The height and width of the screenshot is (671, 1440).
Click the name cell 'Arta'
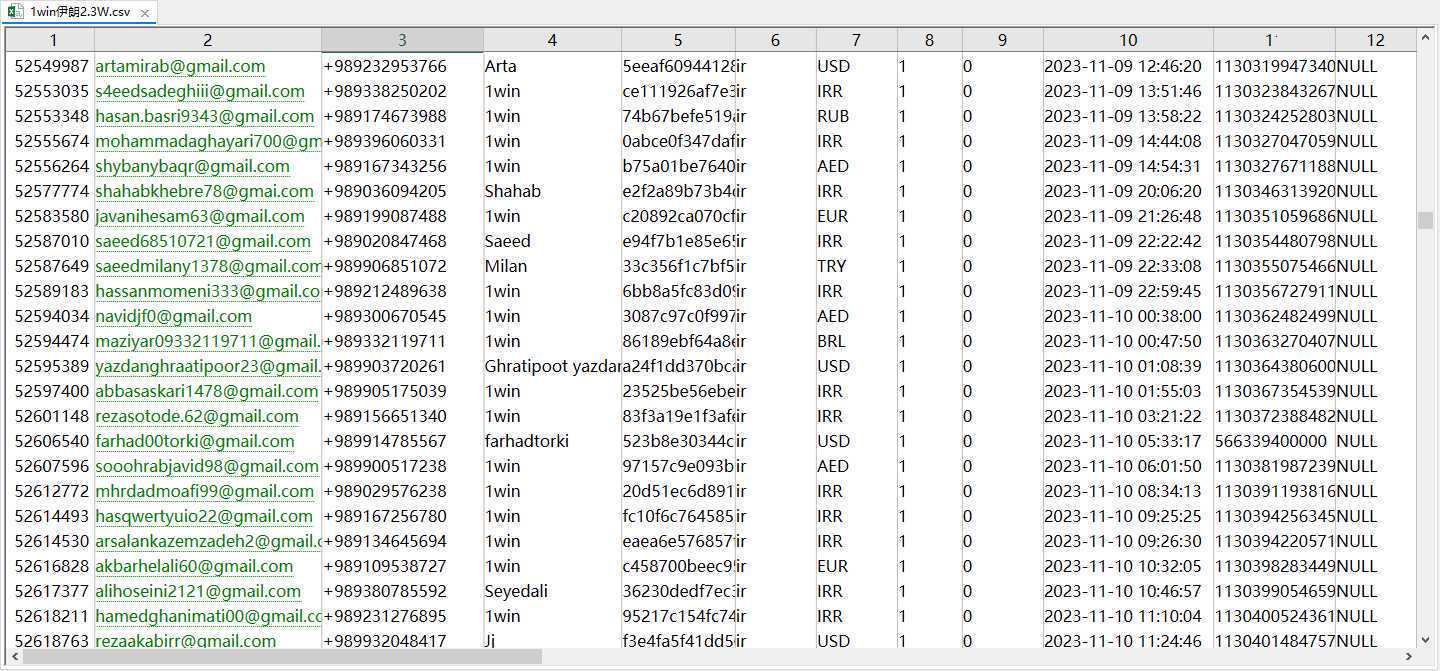pyautogui.click(x=552, y=66)
